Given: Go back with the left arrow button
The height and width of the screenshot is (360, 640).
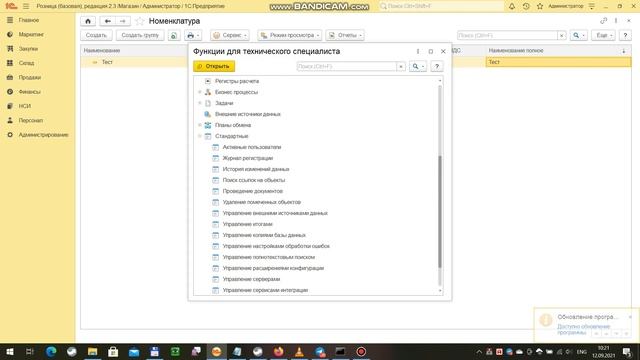Looking at the screenshot, I should [107, 21].
